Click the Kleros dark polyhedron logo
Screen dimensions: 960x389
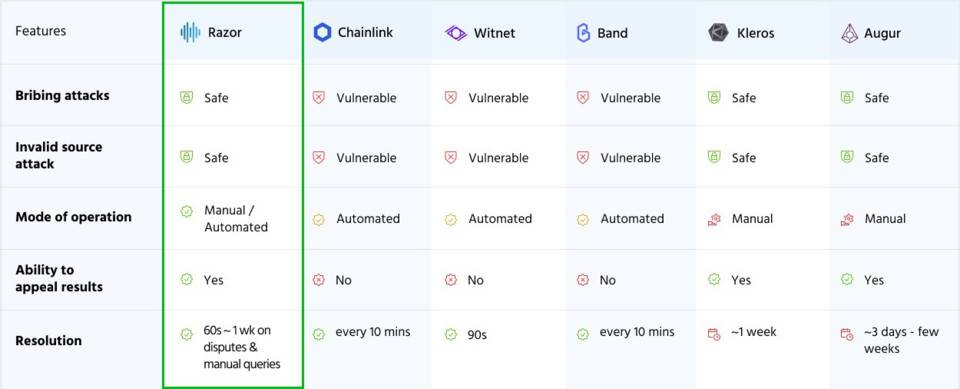click(x=718, y=32)
